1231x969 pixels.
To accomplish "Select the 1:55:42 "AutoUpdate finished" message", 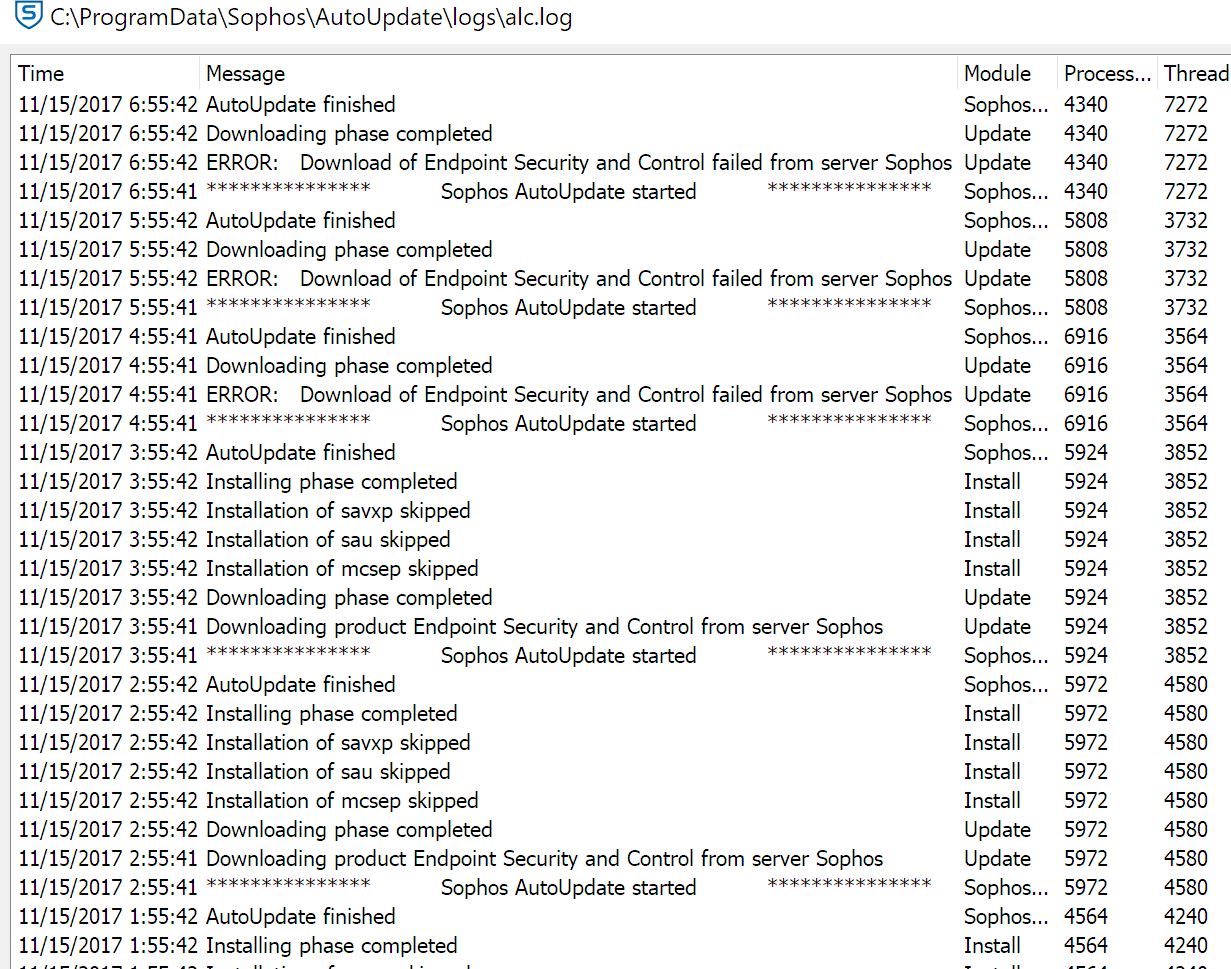I will pyautogui.click(x=300, y=916).
